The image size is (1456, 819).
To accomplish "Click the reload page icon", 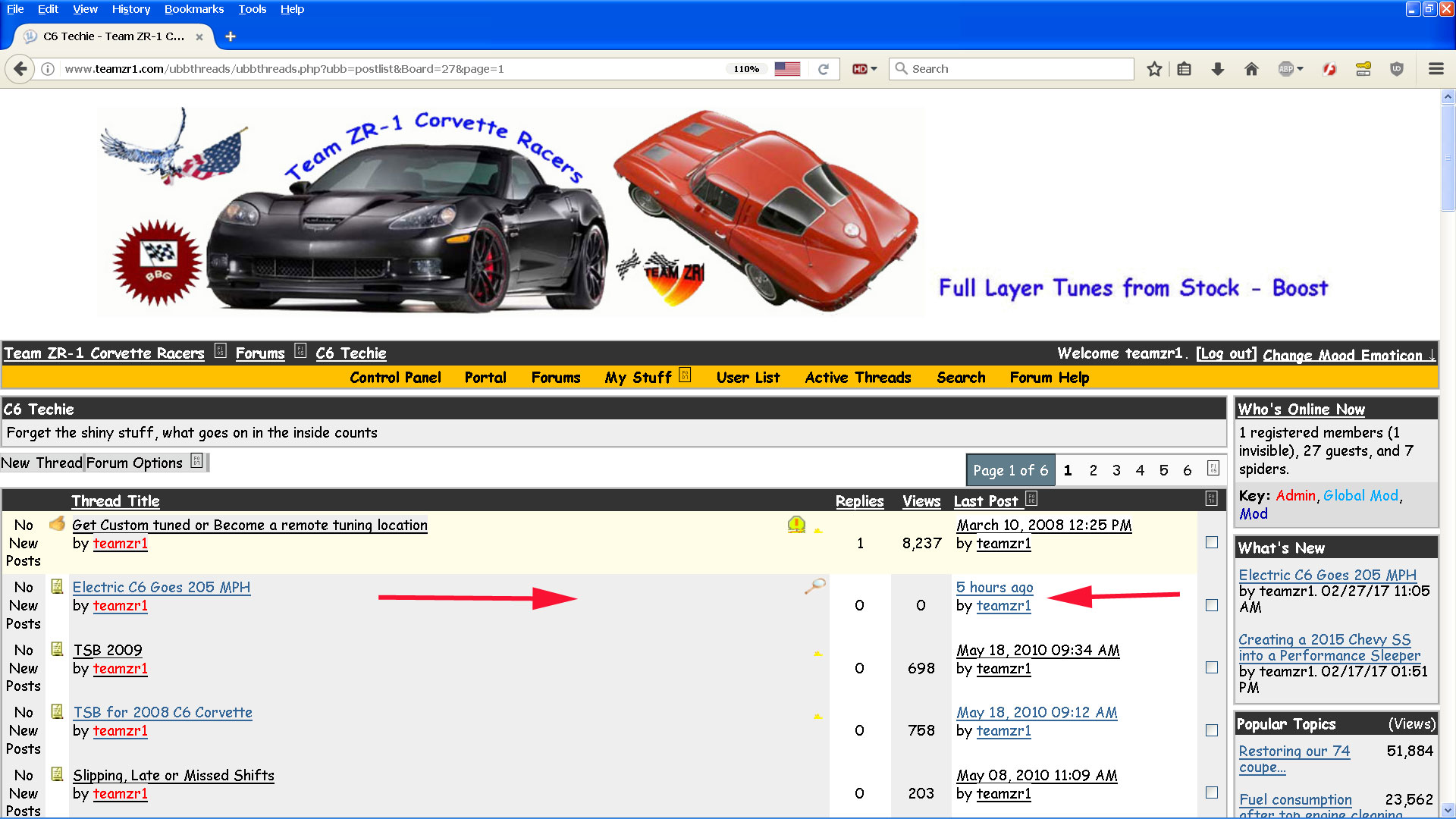I will 824,69.
